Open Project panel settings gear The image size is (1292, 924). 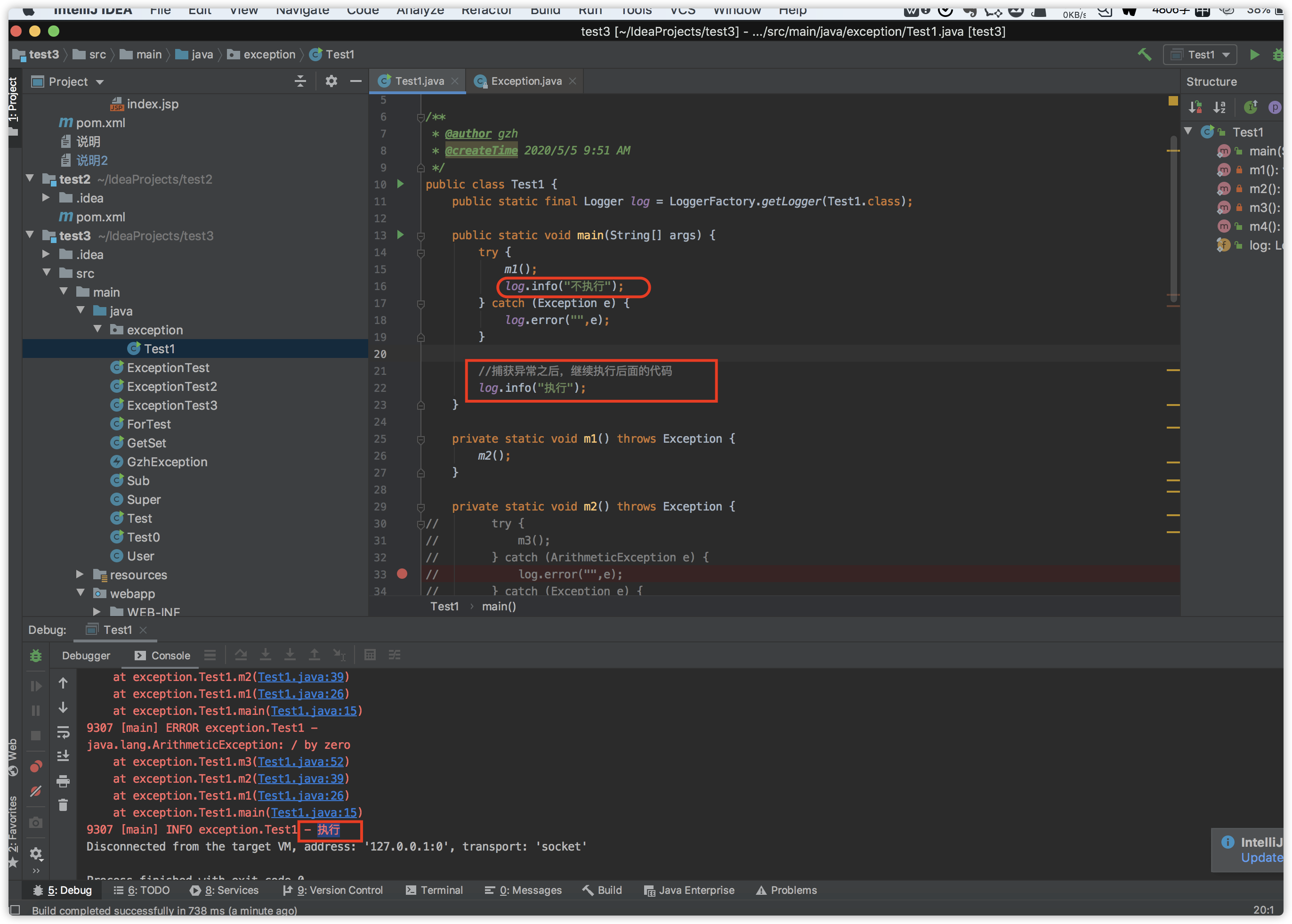pos(331,81)
